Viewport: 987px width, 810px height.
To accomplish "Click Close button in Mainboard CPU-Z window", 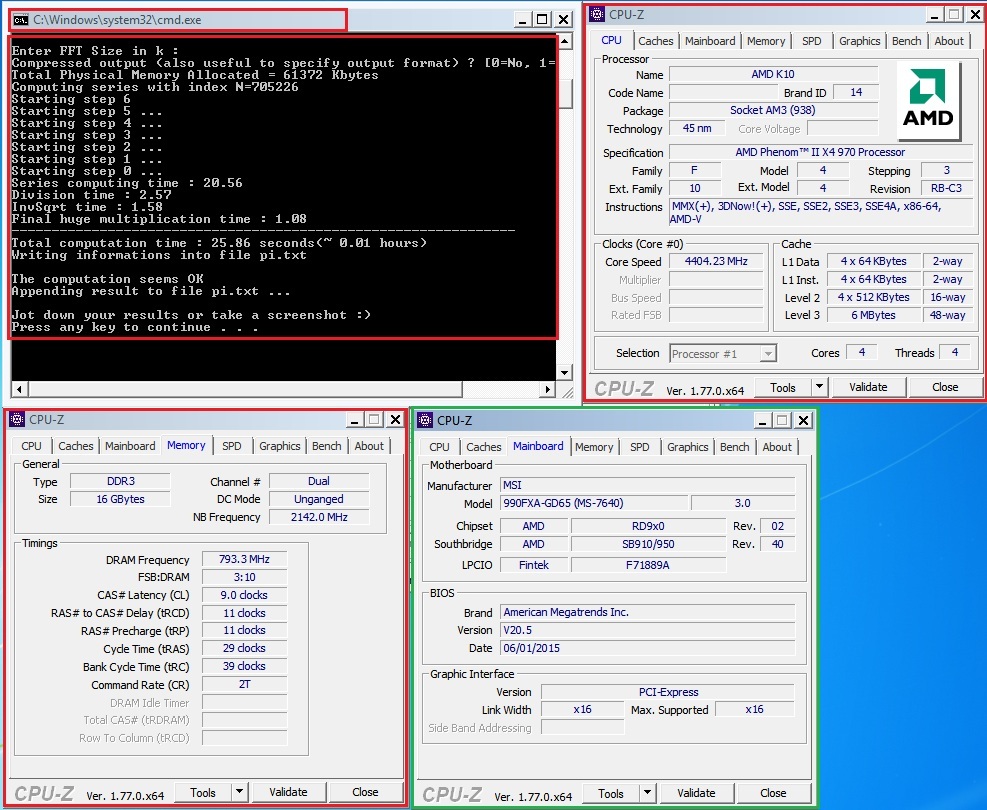I will 773,793.
